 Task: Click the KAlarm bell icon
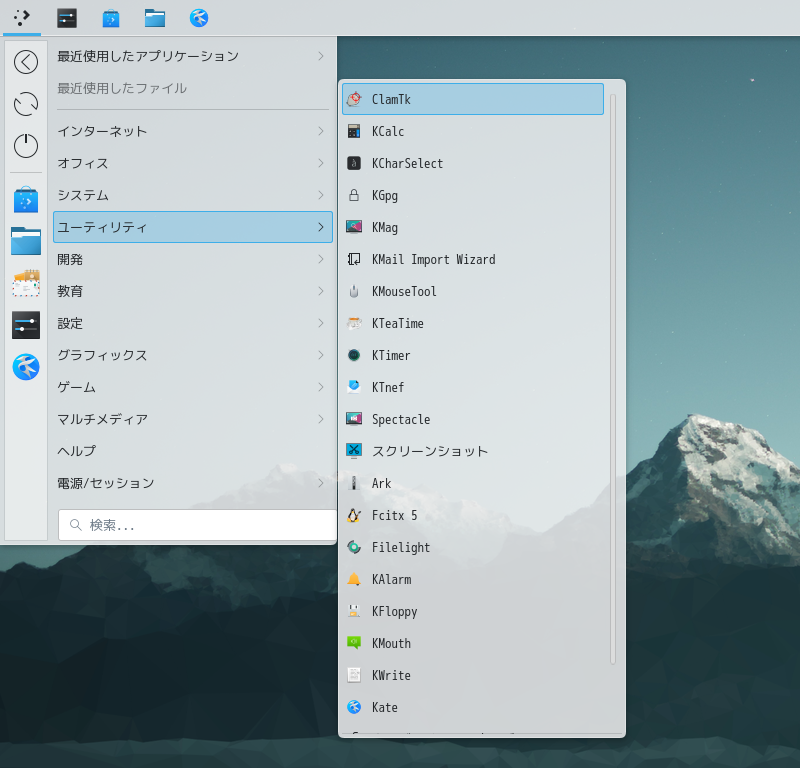coord(354,579)
